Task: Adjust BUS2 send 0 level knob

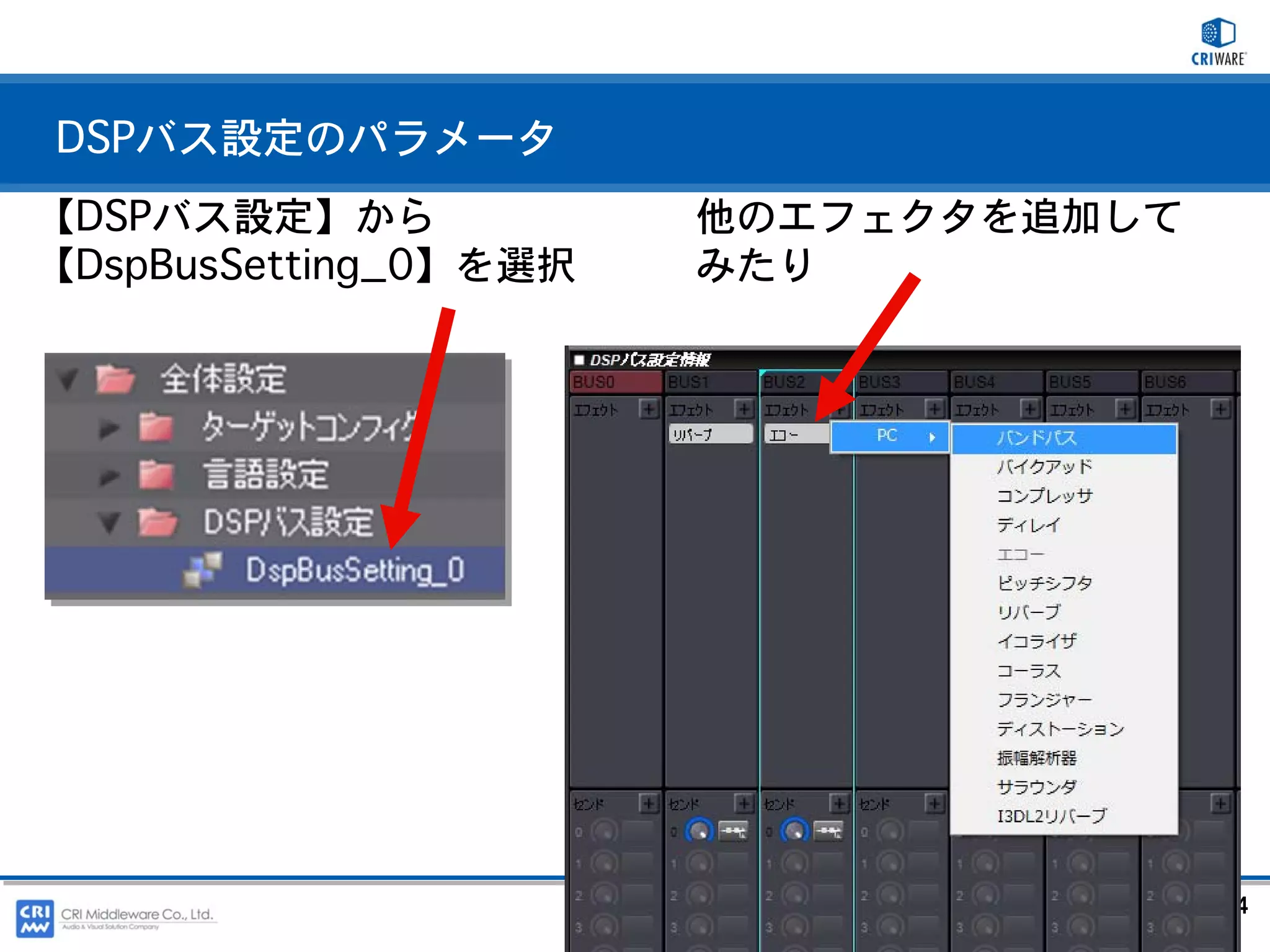Action: click(795, 831)
